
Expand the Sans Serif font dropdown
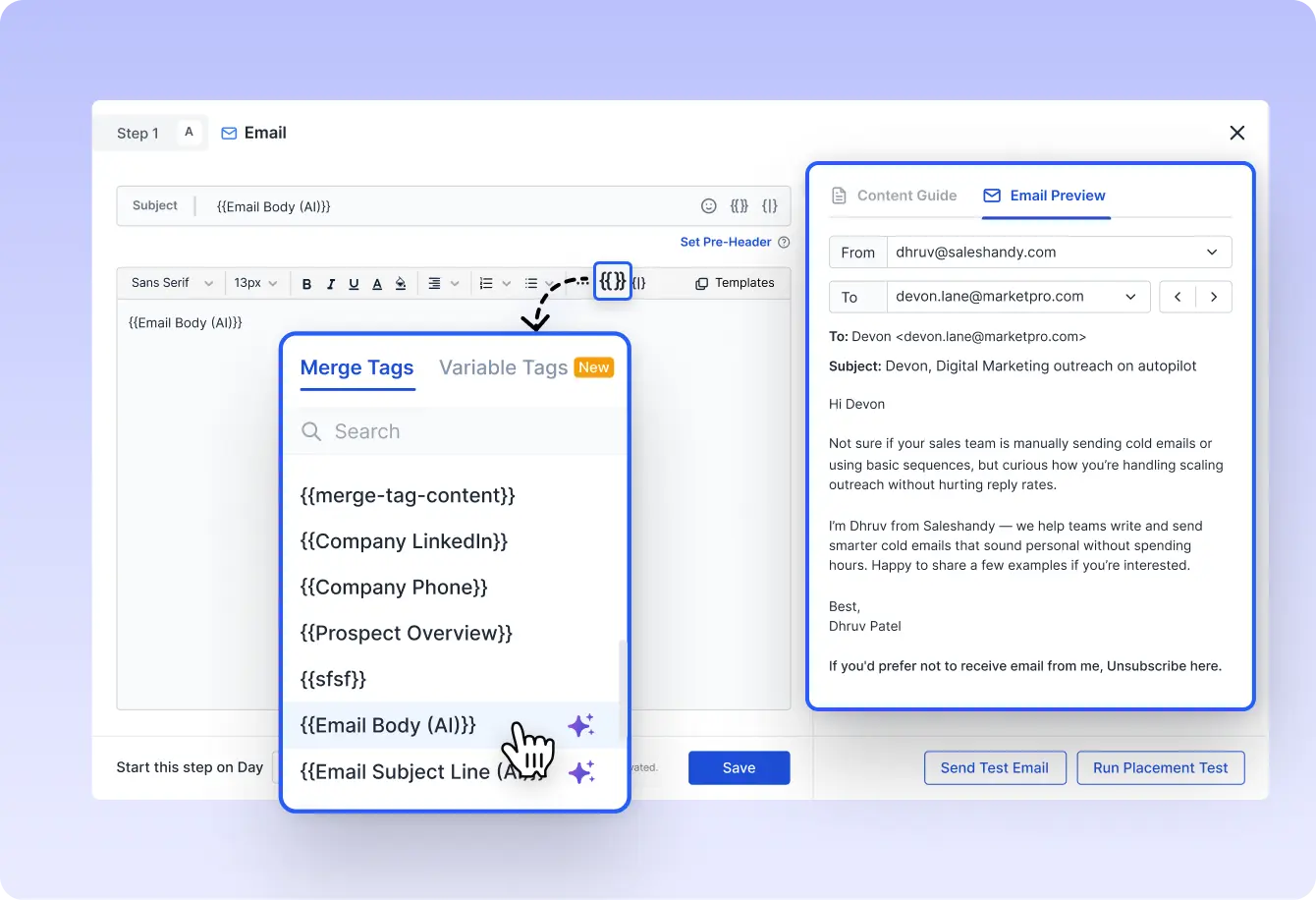(172, 283)
